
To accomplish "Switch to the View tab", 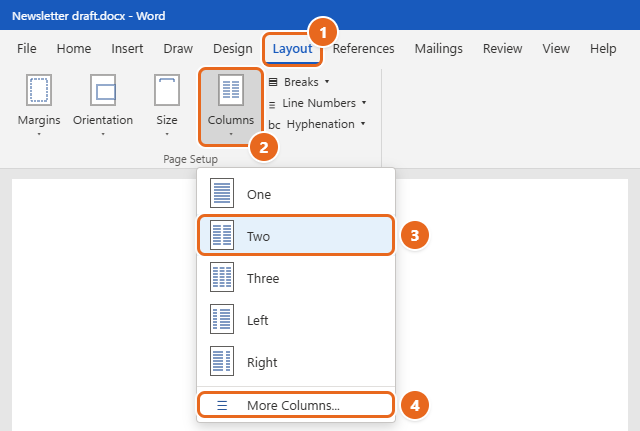I will click(x=556, y=49).
